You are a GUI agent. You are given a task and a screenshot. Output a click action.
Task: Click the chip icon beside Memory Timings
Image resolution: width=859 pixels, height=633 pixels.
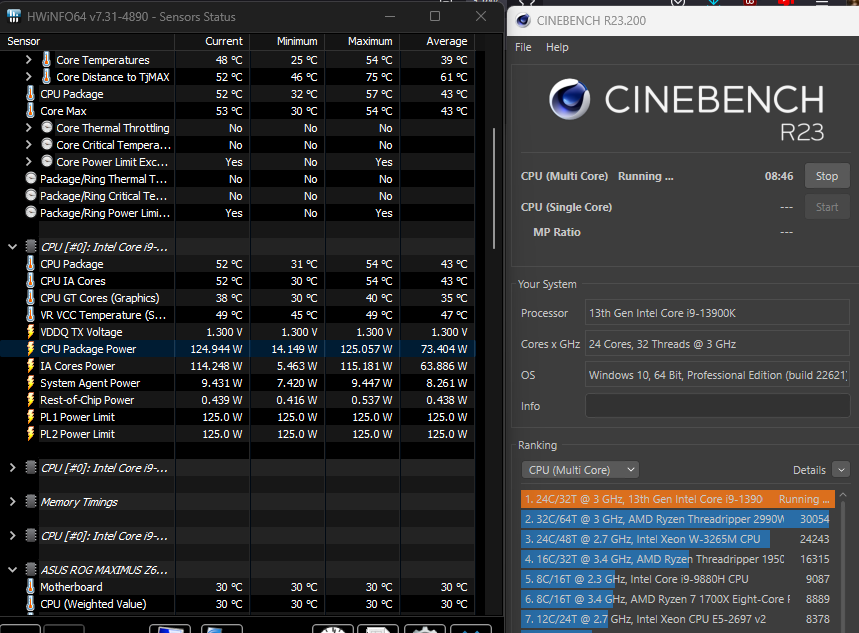[31, 501]
